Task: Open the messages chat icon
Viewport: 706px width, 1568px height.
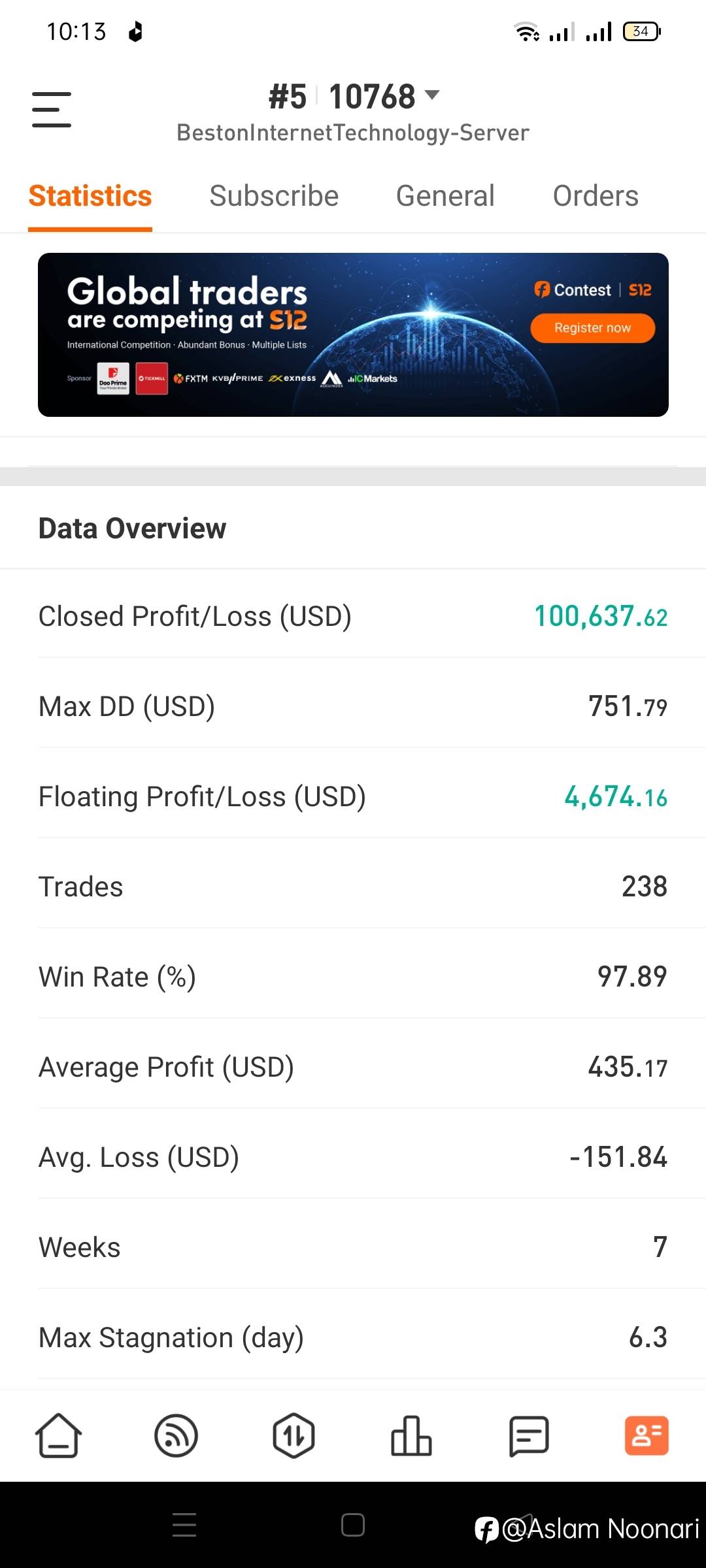Action: pos(529,1435)
